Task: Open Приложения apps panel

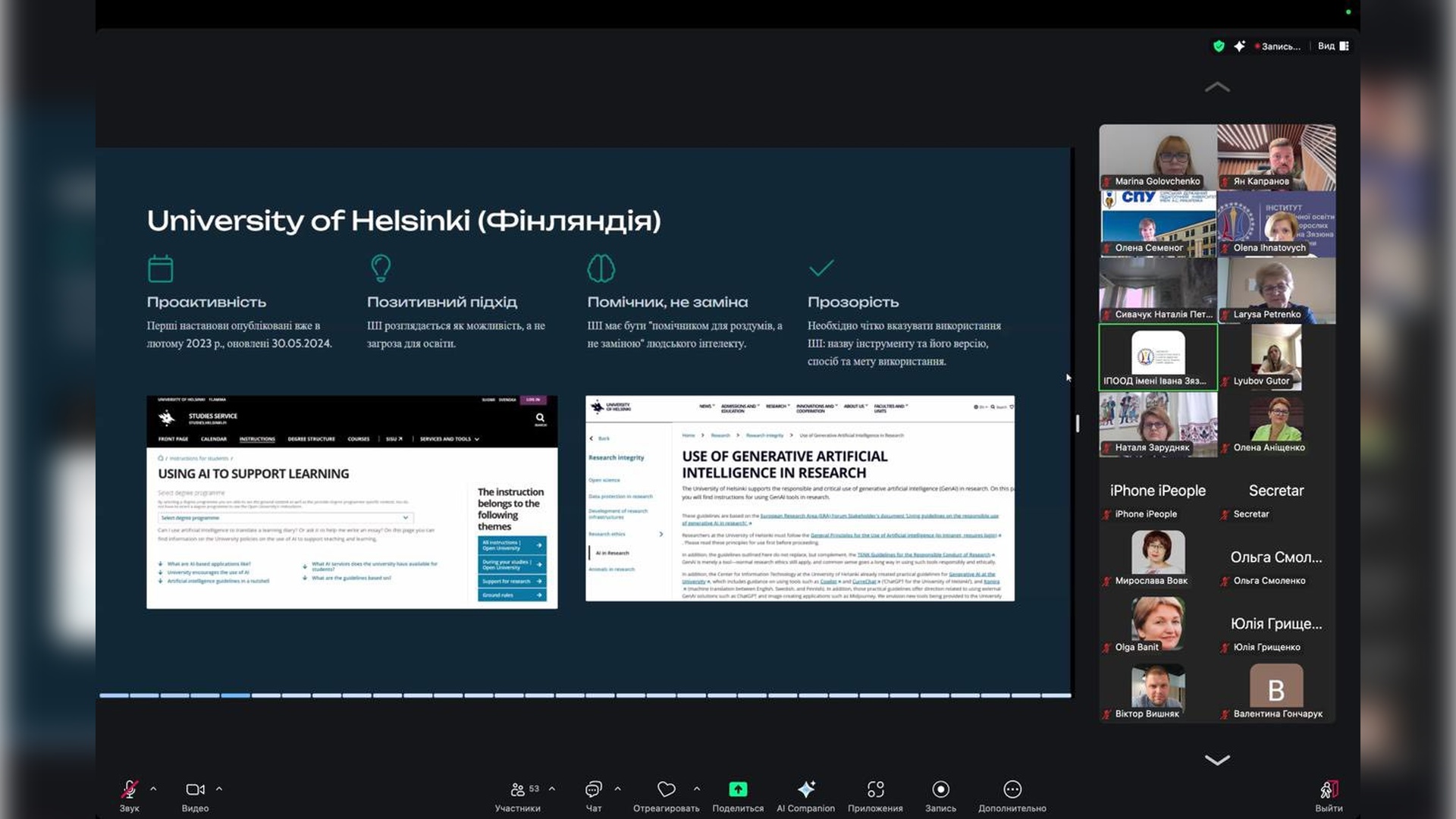Action: [875, 795]
